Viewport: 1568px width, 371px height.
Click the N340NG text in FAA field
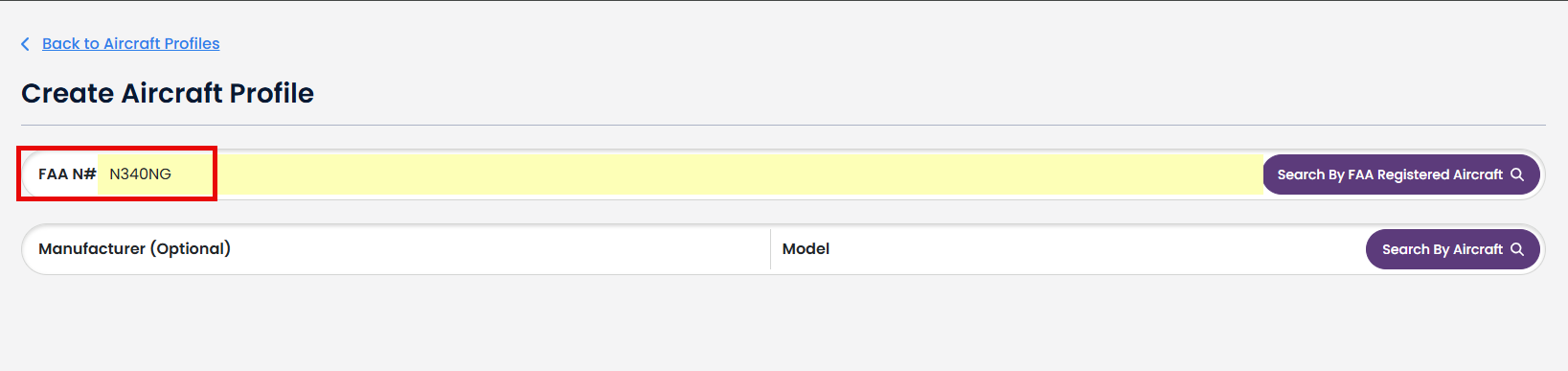point(140,174)
